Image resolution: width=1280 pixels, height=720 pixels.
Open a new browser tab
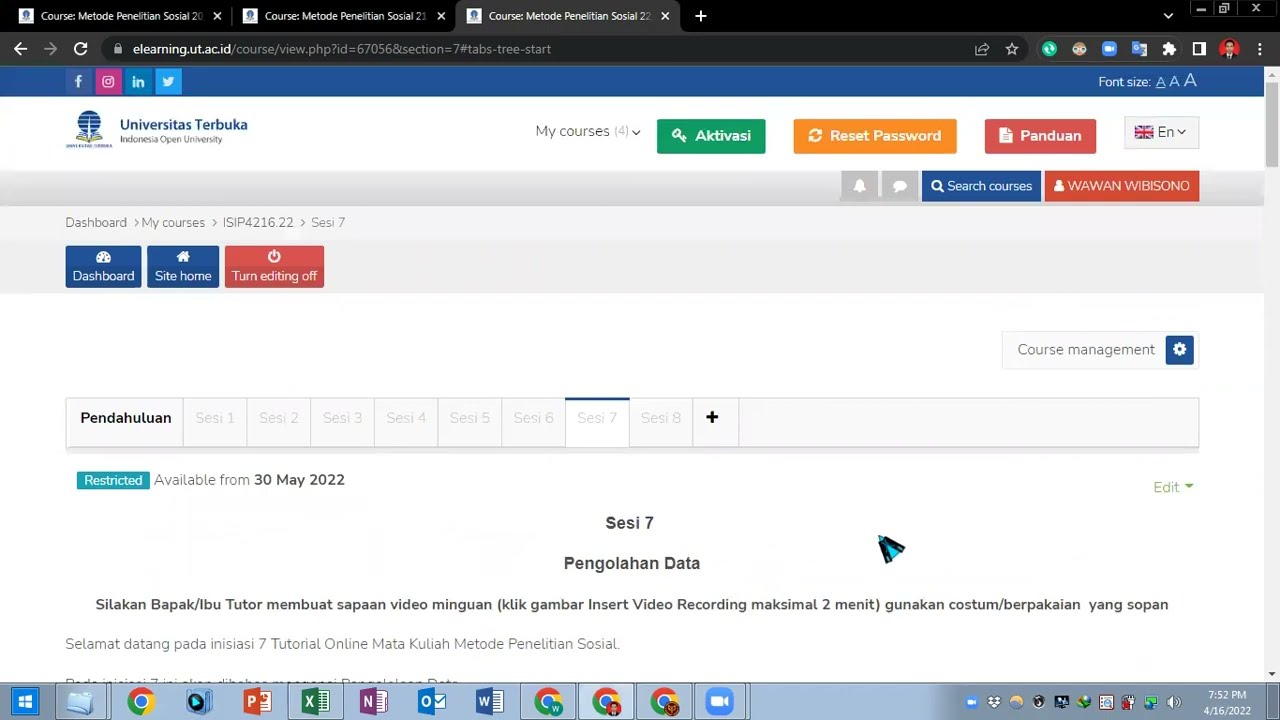(x=700, y=16)
